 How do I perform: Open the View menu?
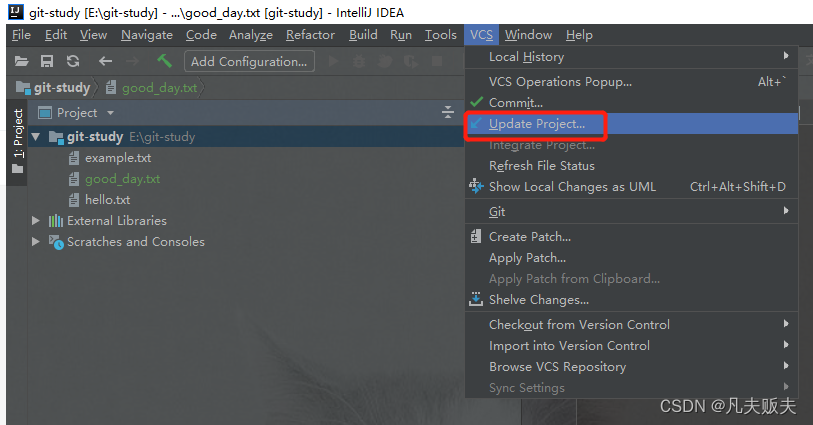tap(93, 35)
